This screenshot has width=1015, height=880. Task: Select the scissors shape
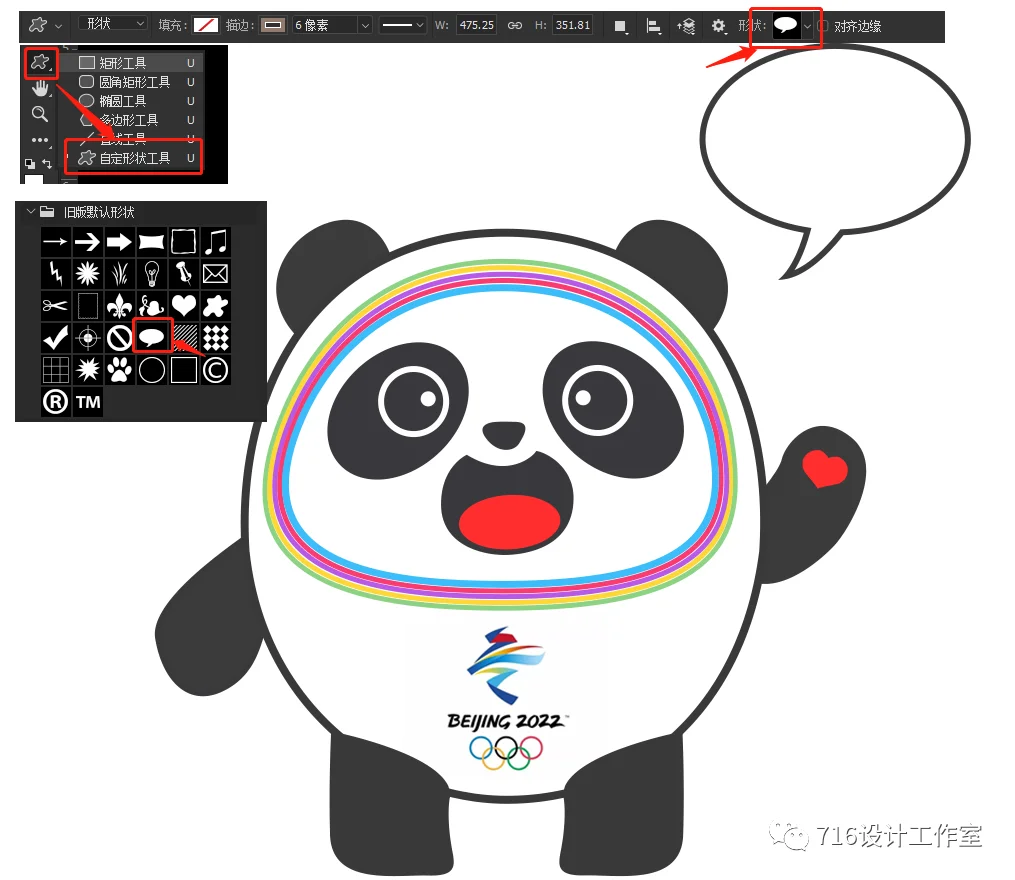coord(55,306)
